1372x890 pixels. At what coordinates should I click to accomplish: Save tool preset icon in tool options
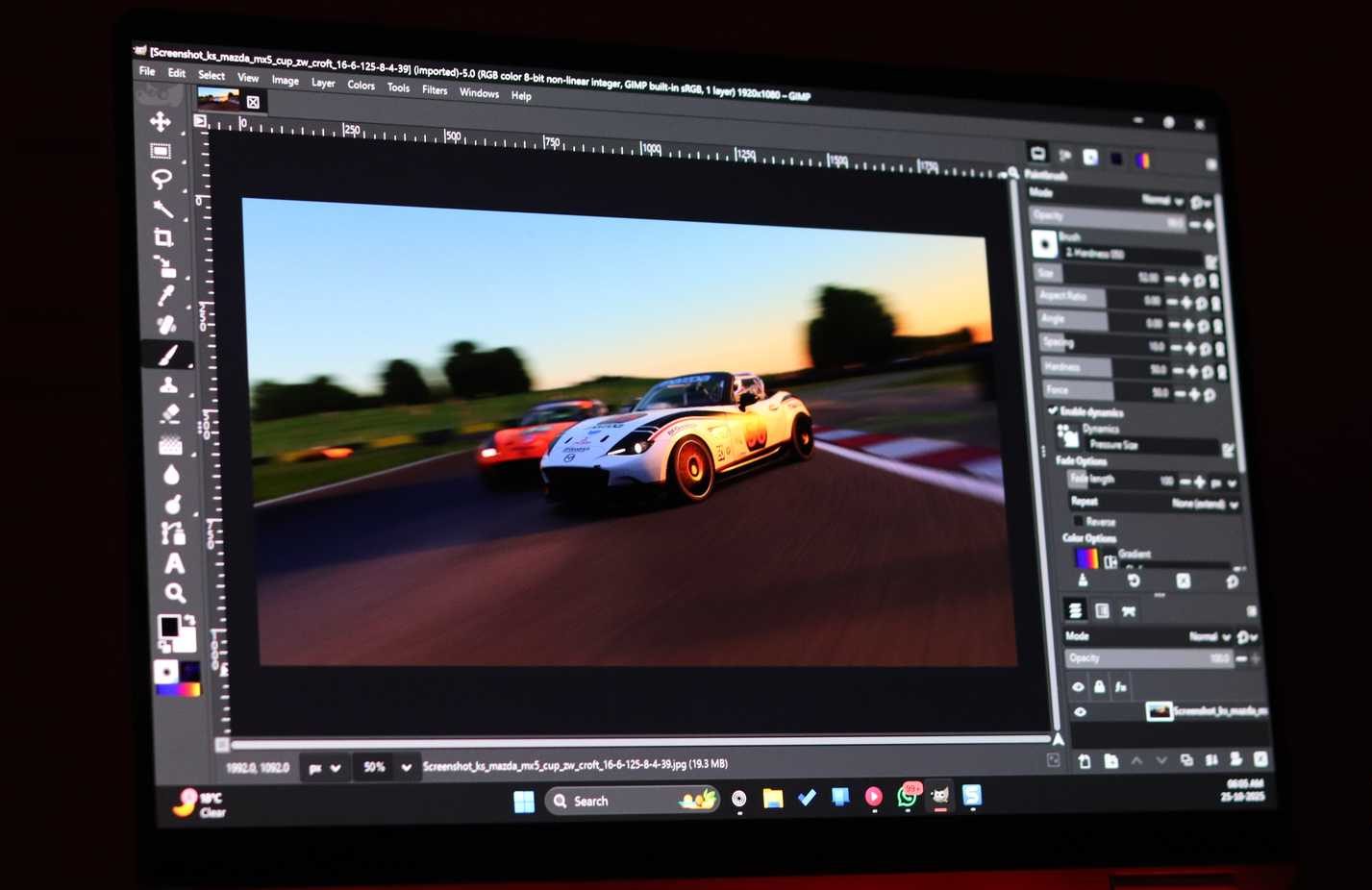point(1084,581)
